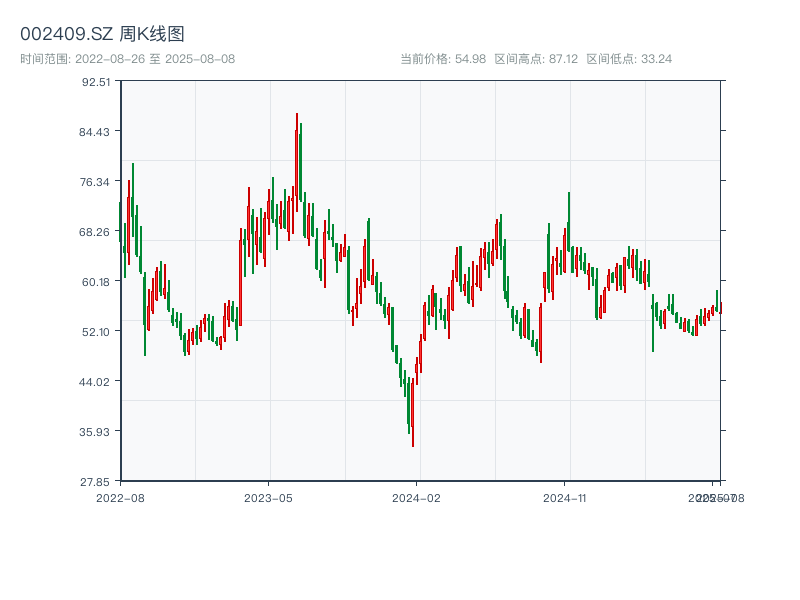
Task: Select the 时间范围 date range text
Action: (x=127, y=59)
